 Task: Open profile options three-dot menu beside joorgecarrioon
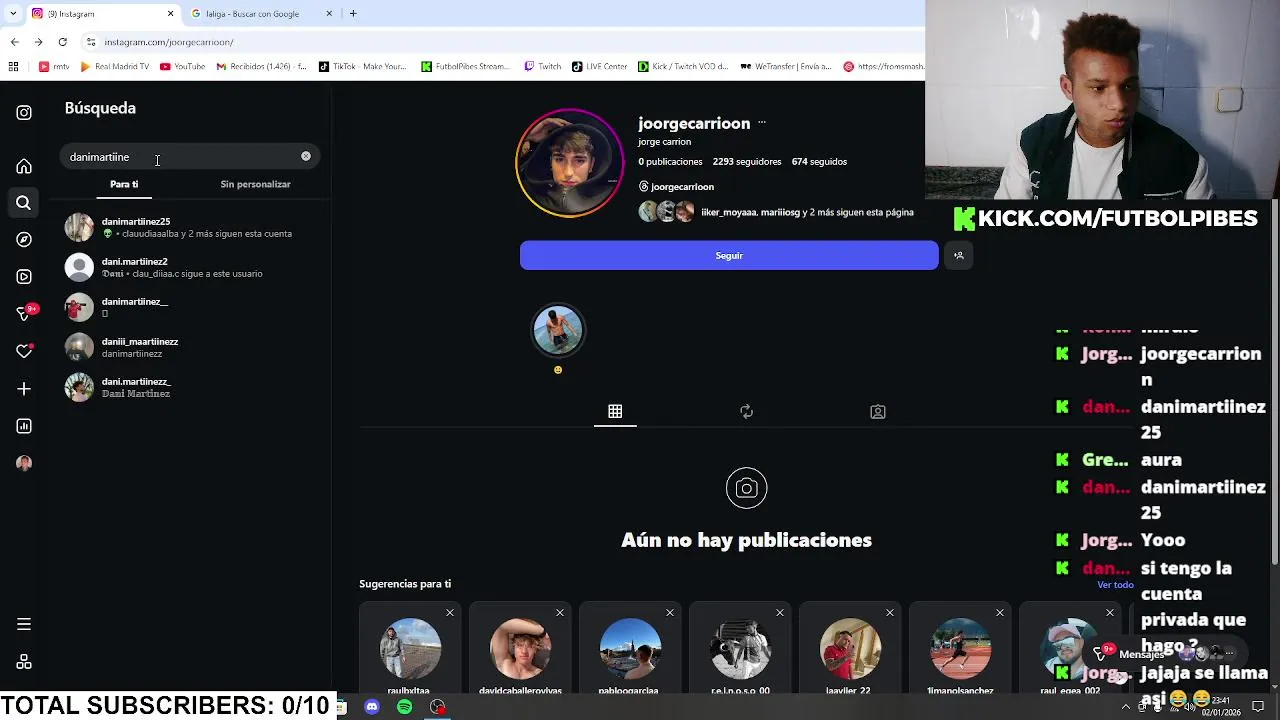pos(762,122)
